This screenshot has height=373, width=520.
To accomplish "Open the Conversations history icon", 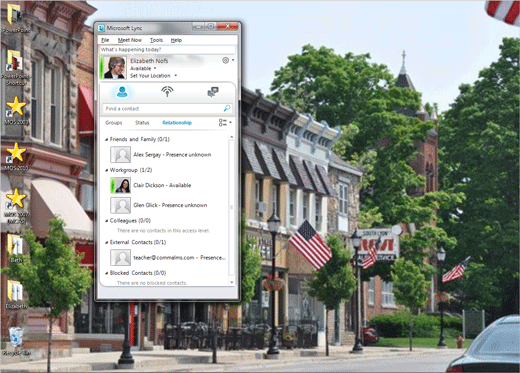I will 213,92.
